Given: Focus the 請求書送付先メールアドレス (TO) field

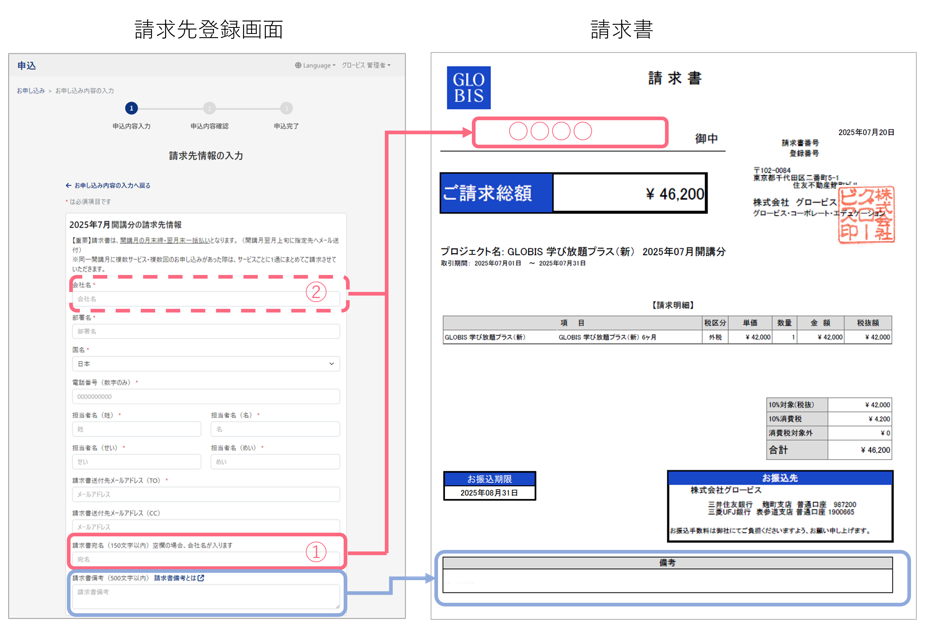Looking at the screenshot, I should (x=206, y=494).
